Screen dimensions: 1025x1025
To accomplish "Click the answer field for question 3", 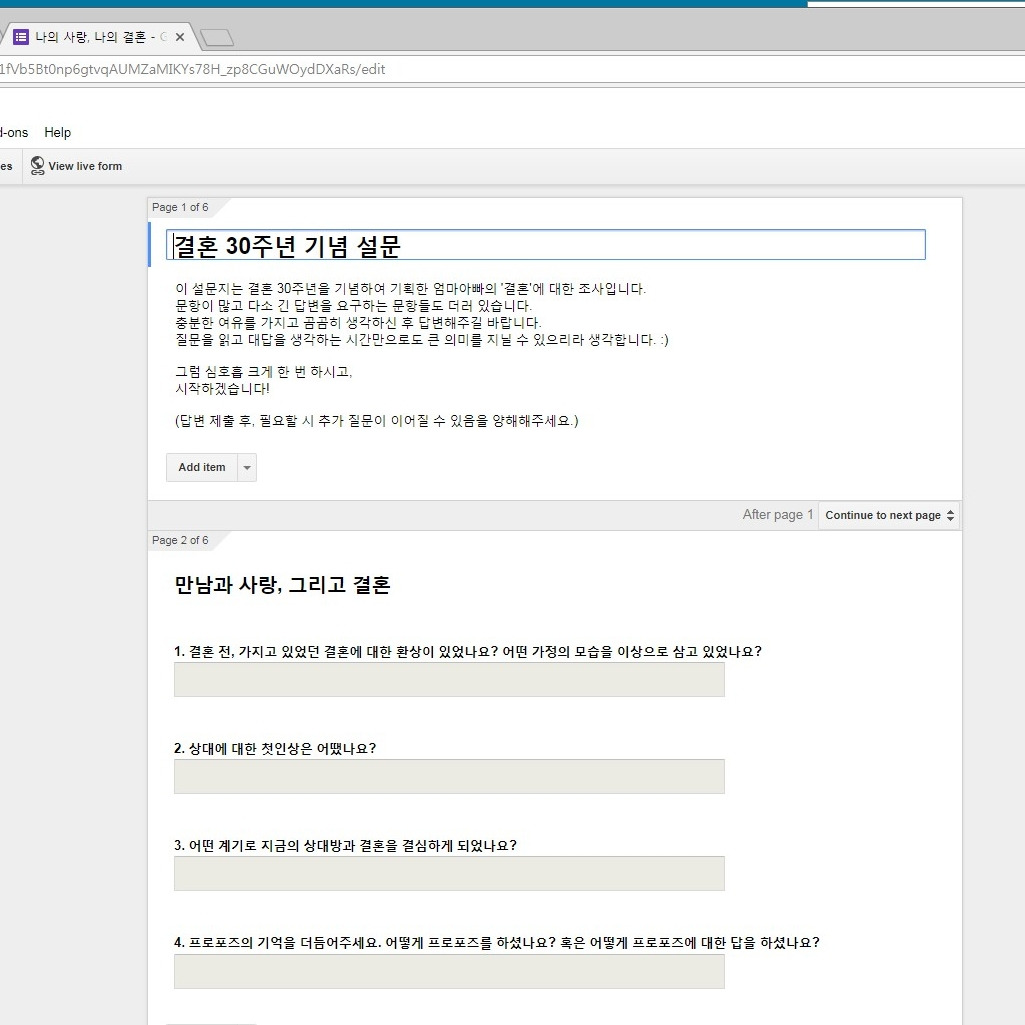I will [449, 873].
